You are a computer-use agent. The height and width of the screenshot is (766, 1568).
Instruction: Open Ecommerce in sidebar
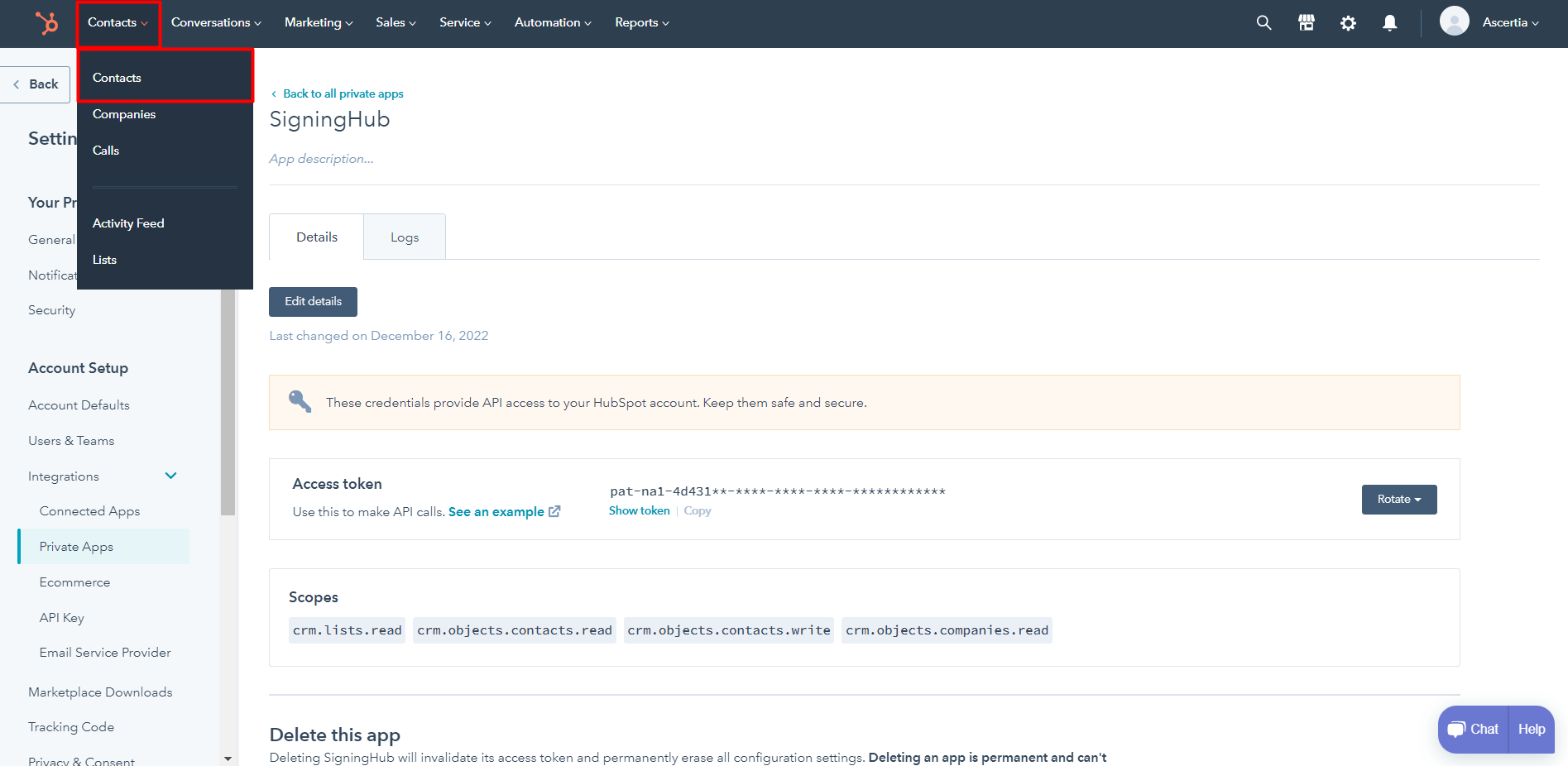74,582
